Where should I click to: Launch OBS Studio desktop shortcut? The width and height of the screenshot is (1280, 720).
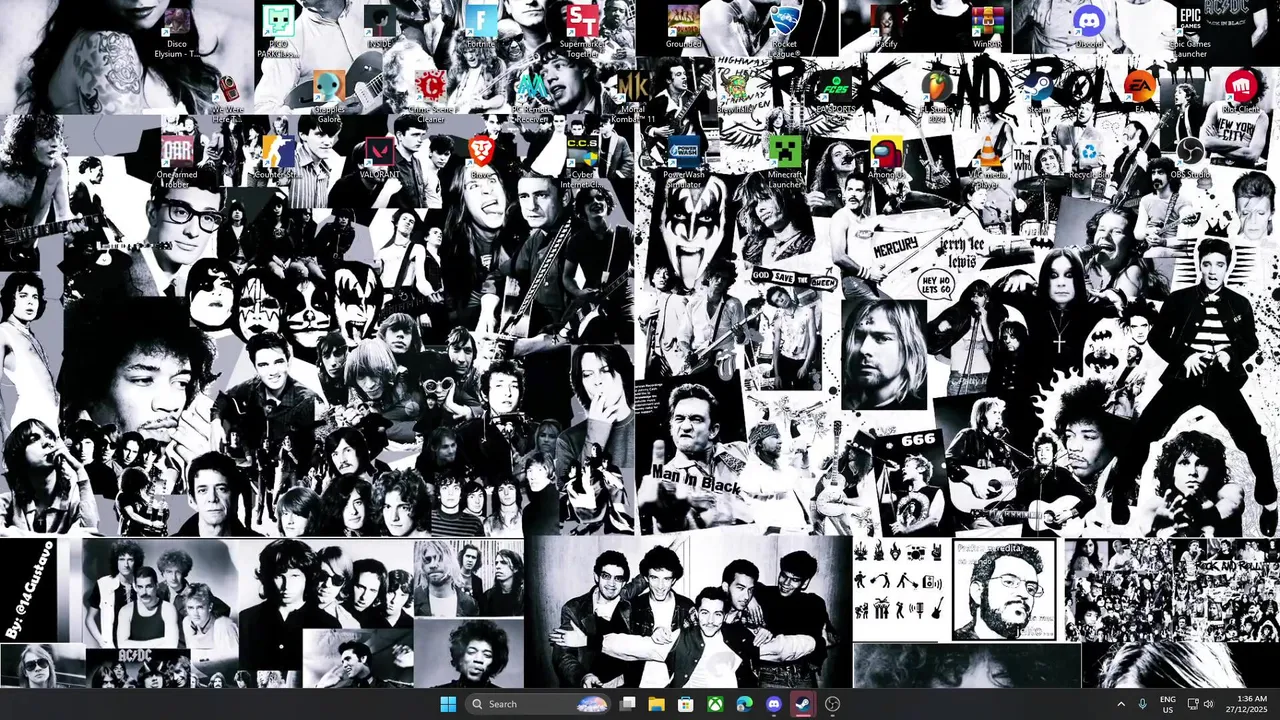[x=1190, y=157]
